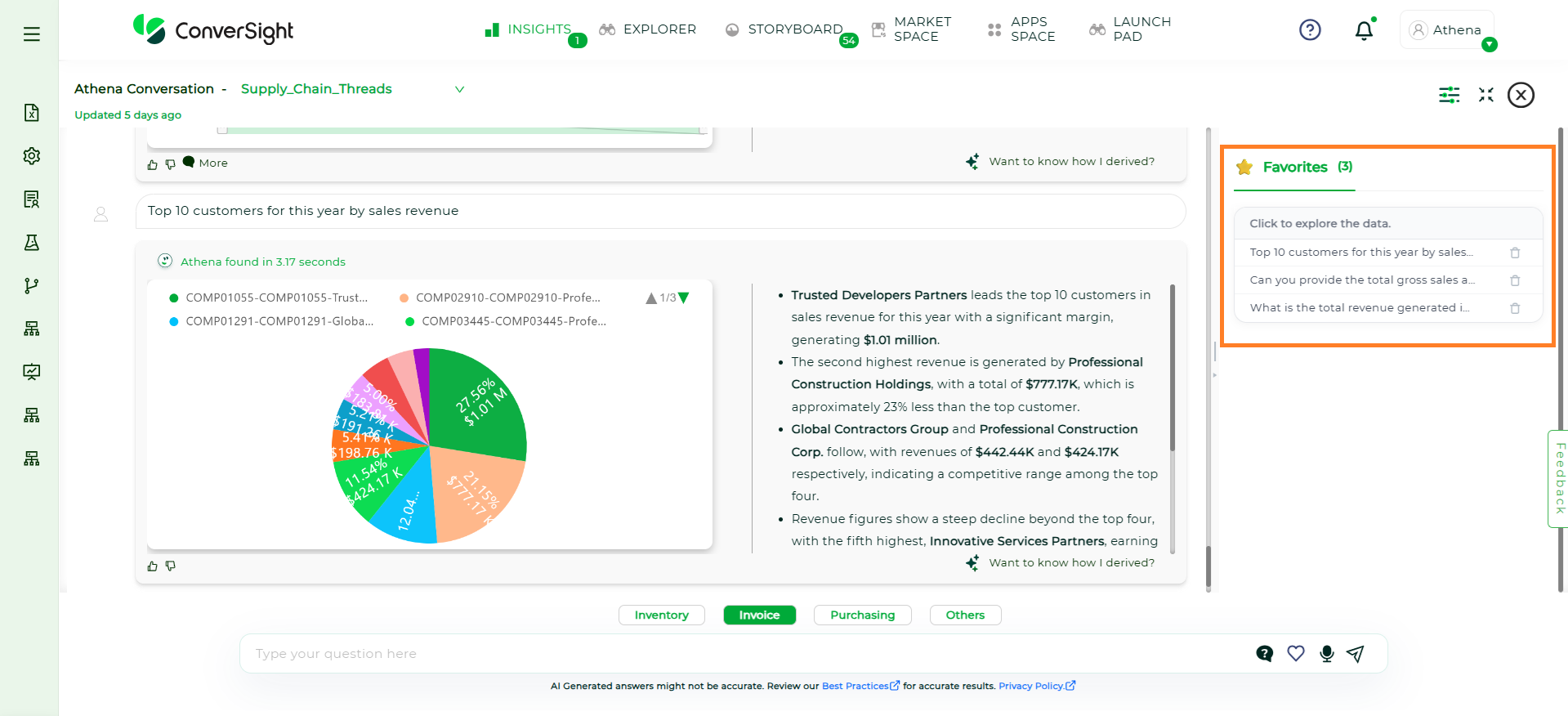Image resolution: width=1568 pixels, height=716 pixels.
Task: Thumbs up the pie chart answer
Action: click(152, 566)
